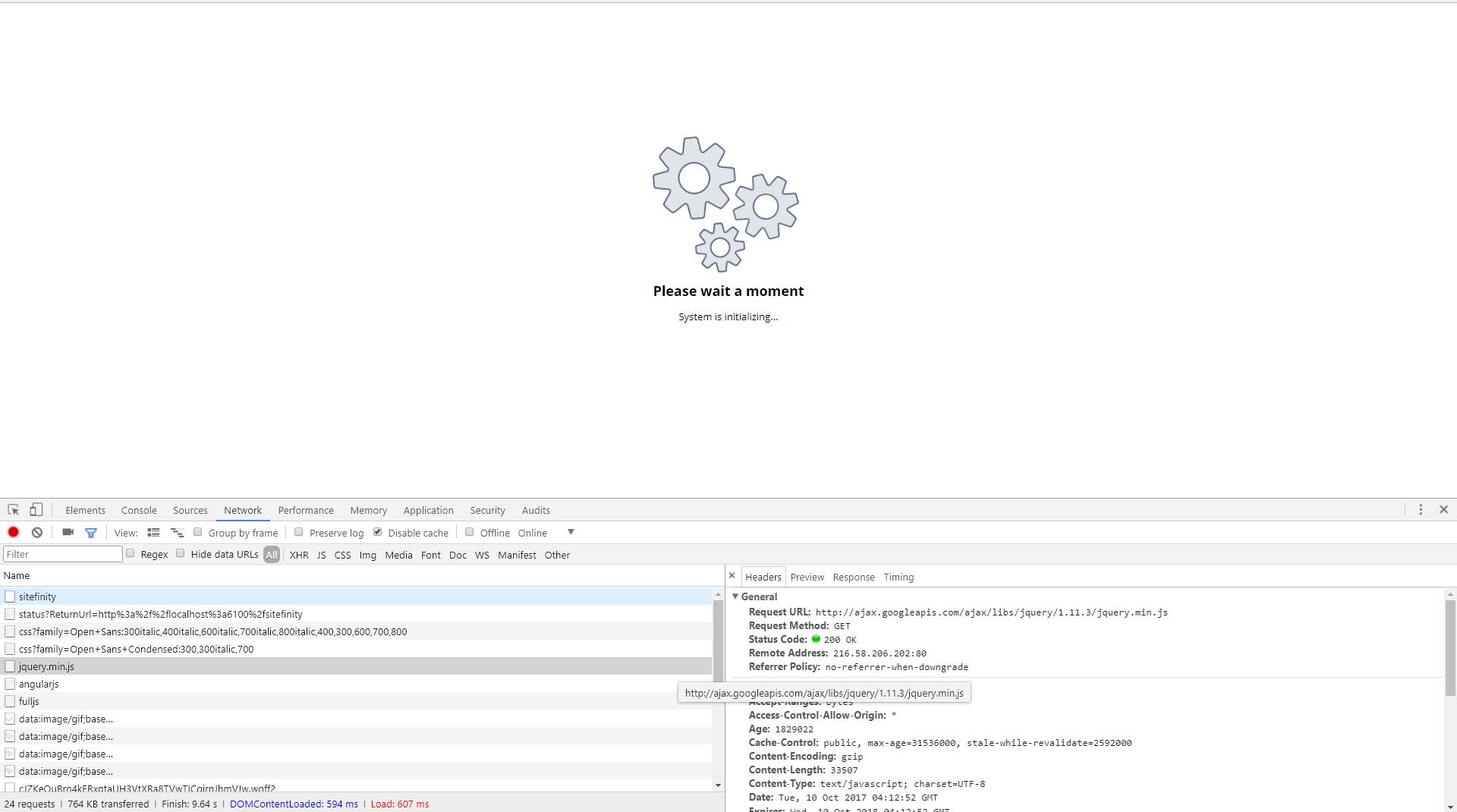Show the Headers tab of the request
This screenshot has width=1457, height=812.
[763, 577]
